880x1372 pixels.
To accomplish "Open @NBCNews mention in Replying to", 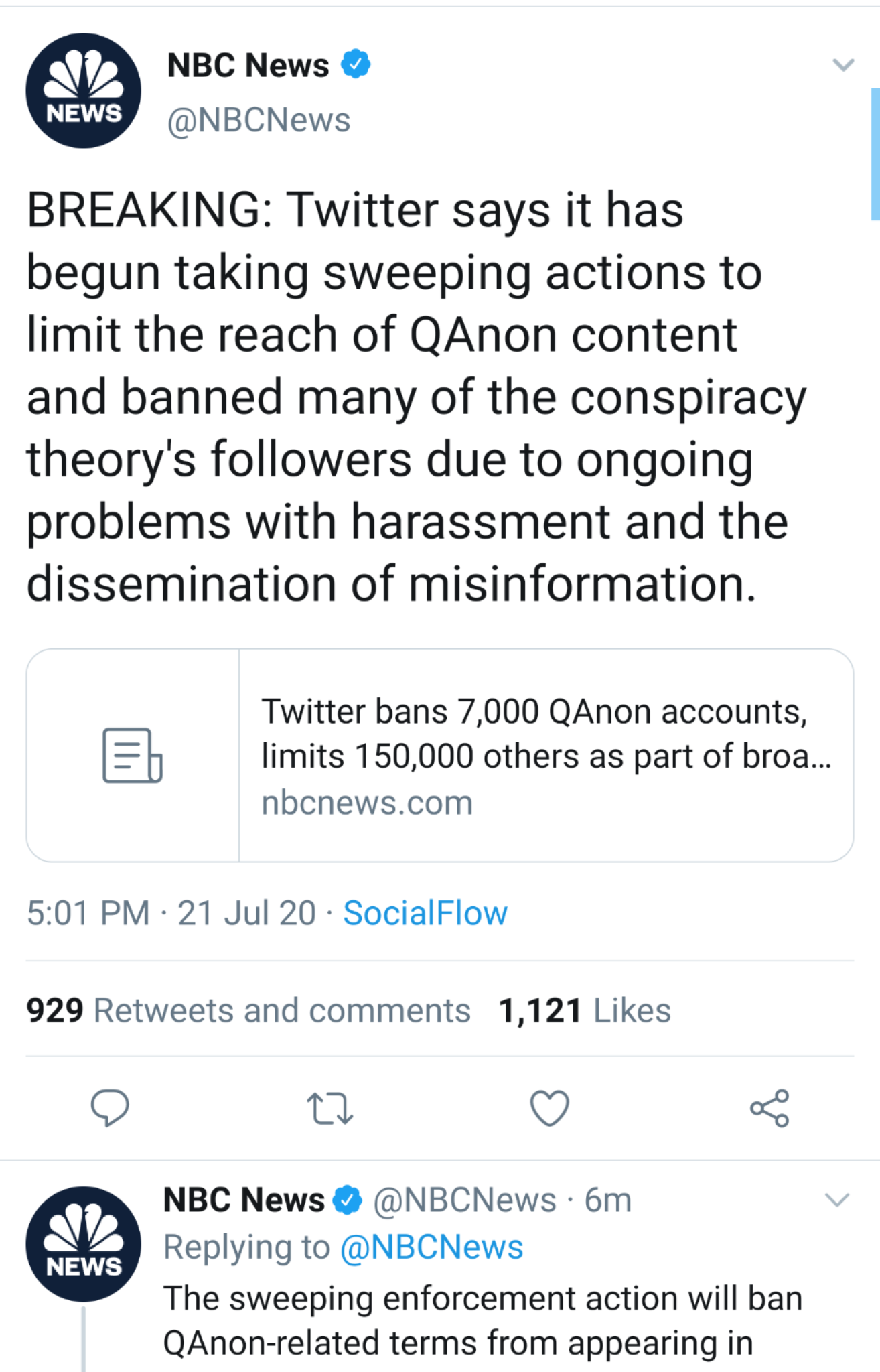I will 432,1247.
